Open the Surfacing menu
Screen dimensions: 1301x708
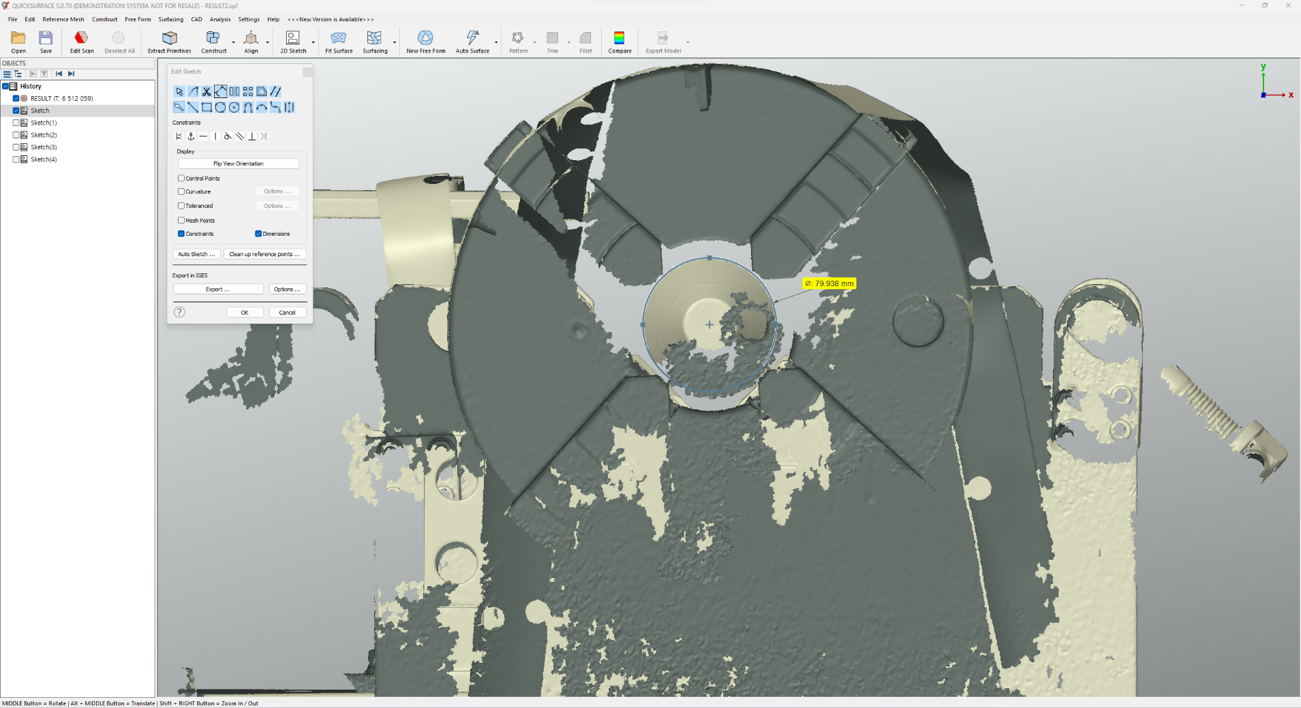click(x=170, y=19)
